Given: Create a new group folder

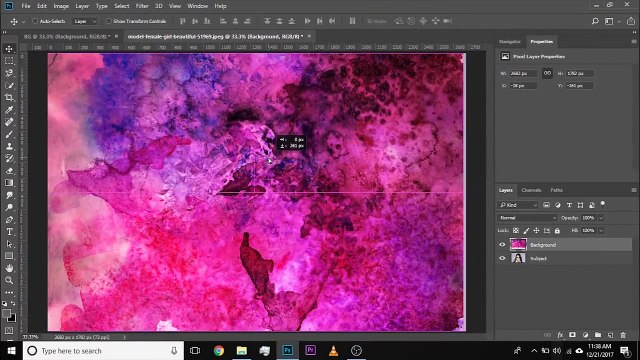Looking at the screenshot, I should (x=598, y=335).
